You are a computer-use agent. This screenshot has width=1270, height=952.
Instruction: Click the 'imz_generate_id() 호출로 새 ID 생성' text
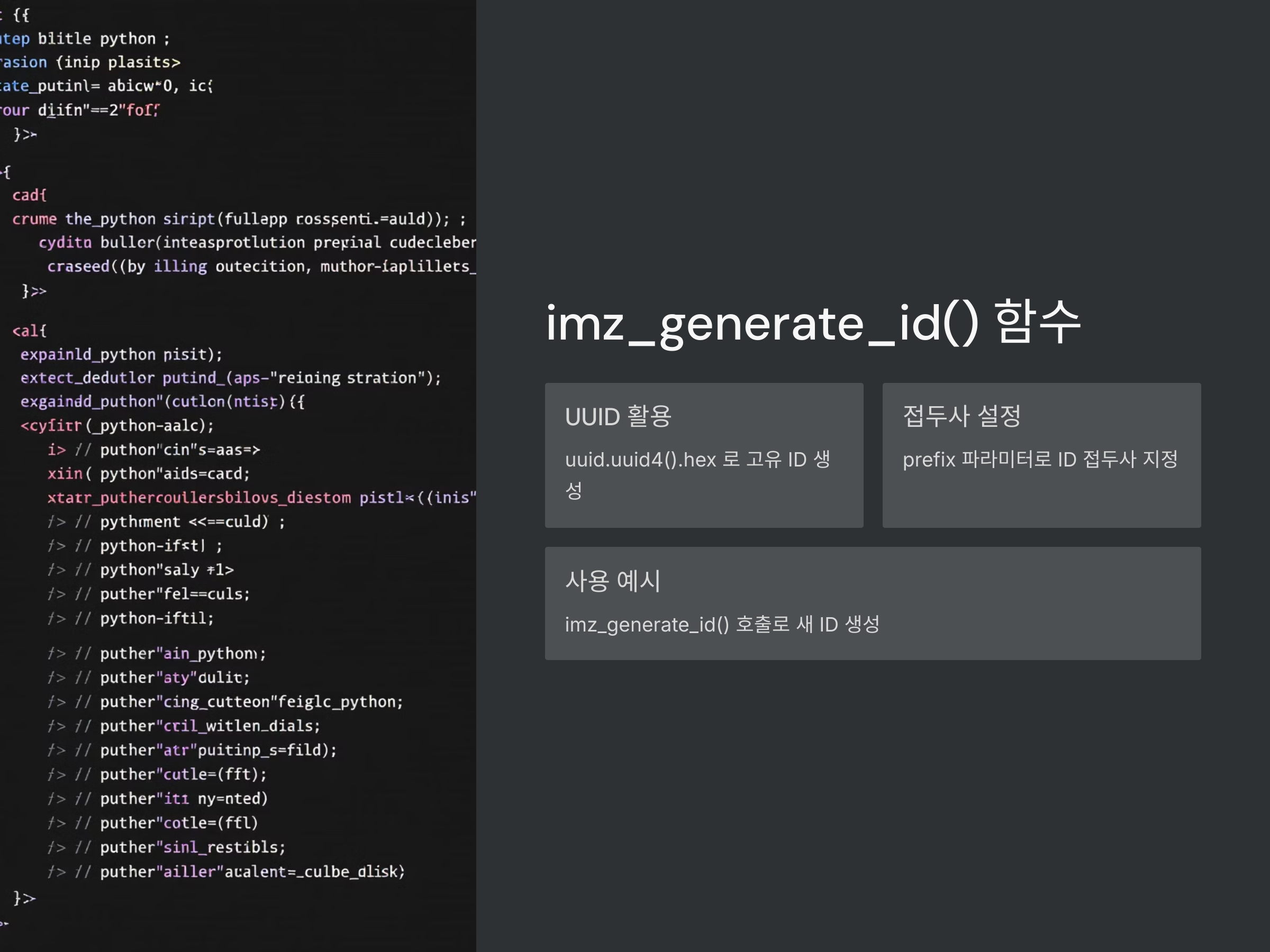point(722,624)
